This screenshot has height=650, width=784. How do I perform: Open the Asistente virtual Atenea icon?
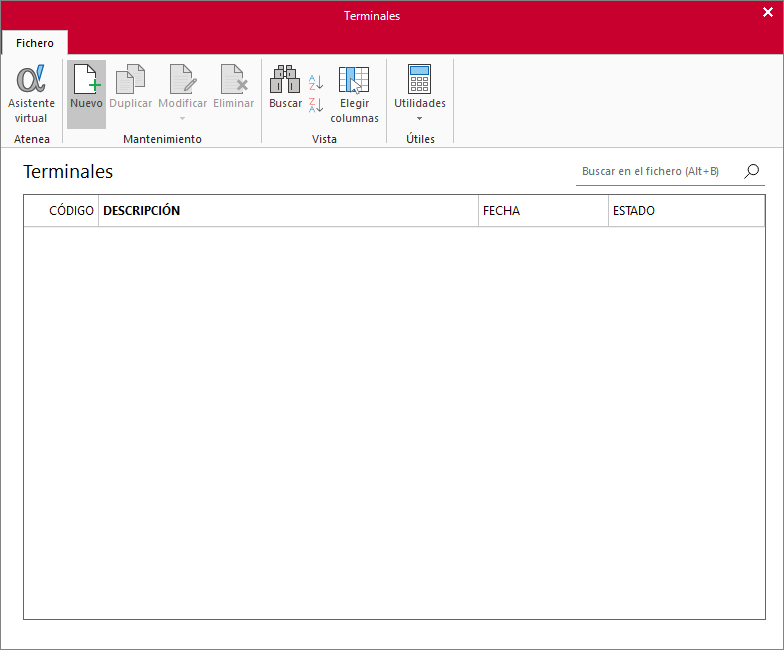pyautogui.click(x=31, y=79)
